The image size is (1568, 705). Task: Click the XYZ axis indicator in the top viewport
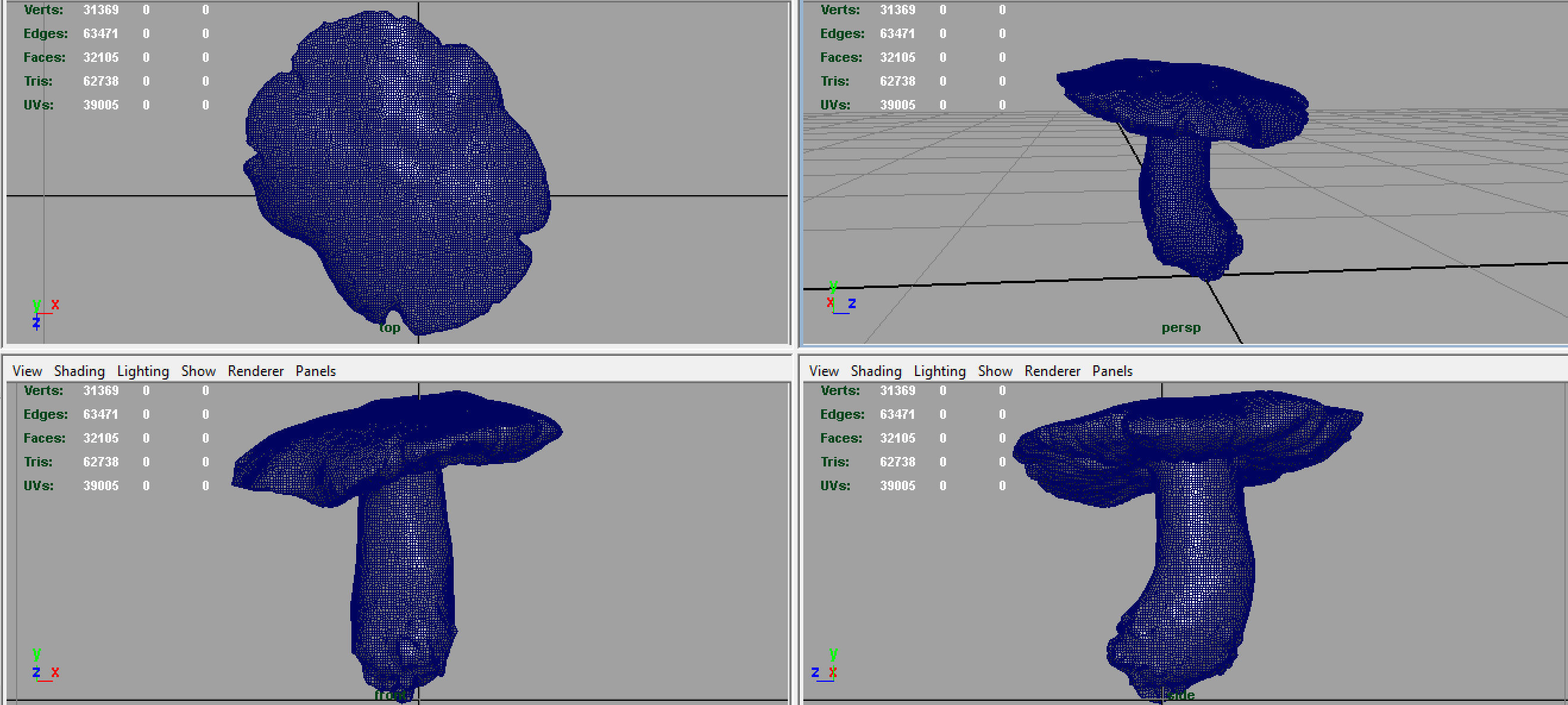click(45, 314)
